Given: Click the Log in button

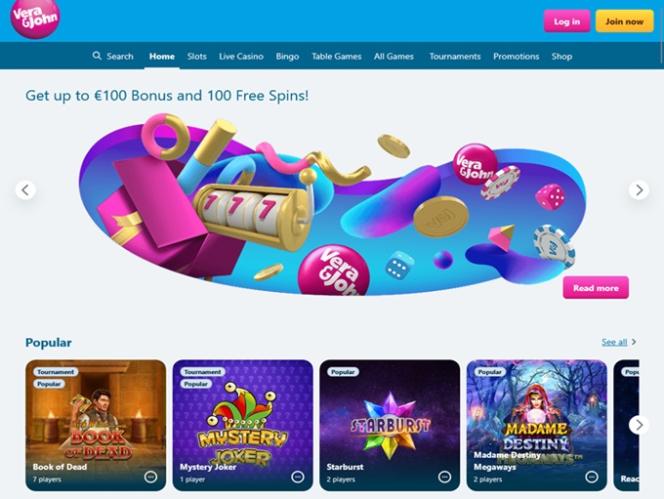Looking at the screenshot, I should pyautogui.click(x=567, y=21).
